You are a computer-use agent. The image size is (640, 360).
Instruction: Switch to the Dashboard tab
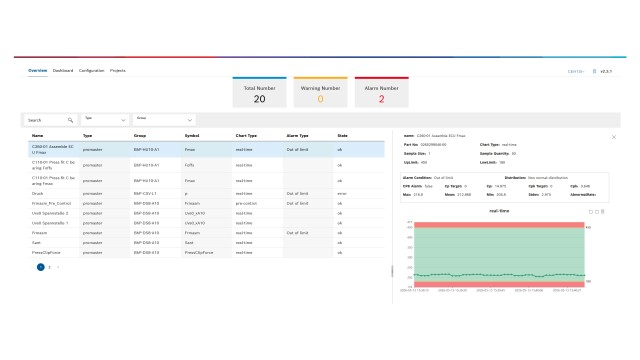63,71
